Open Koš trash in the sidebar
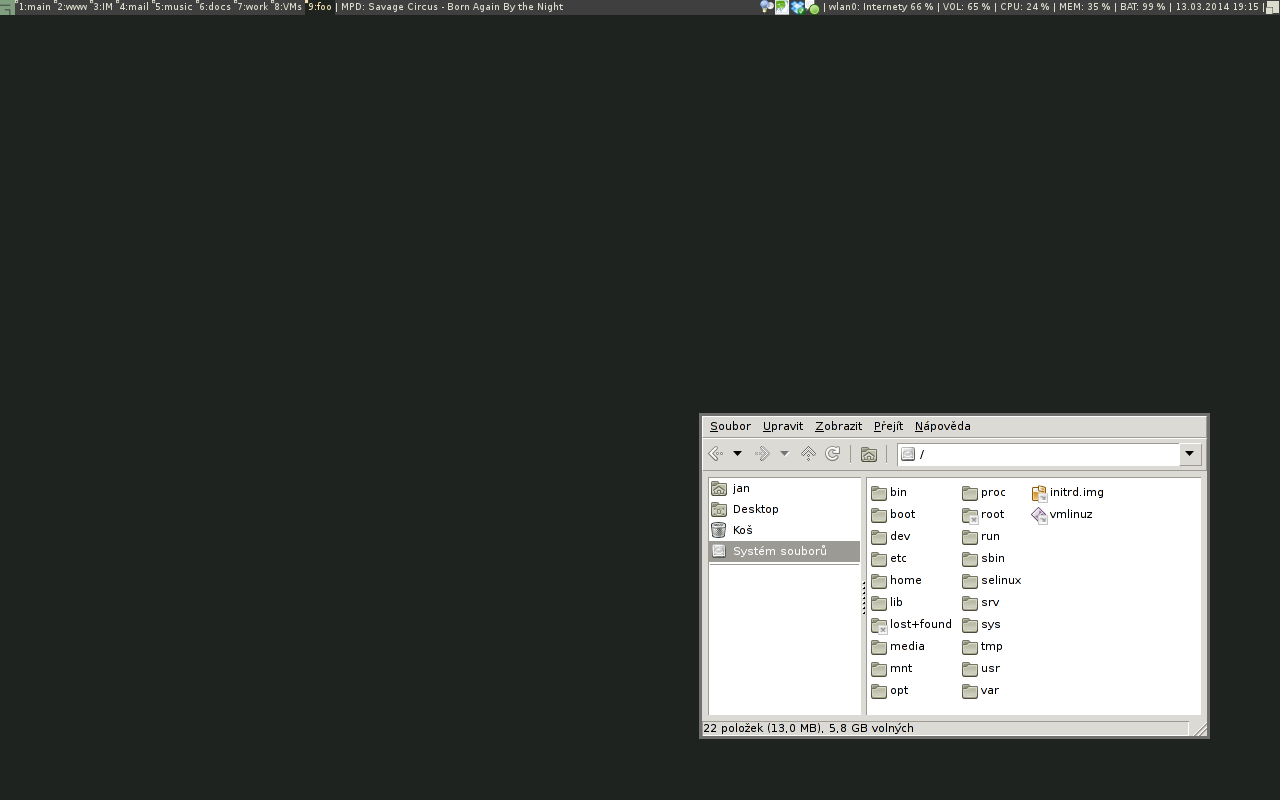Screen dimensions: 1280x800 click(x=784, y=530)
